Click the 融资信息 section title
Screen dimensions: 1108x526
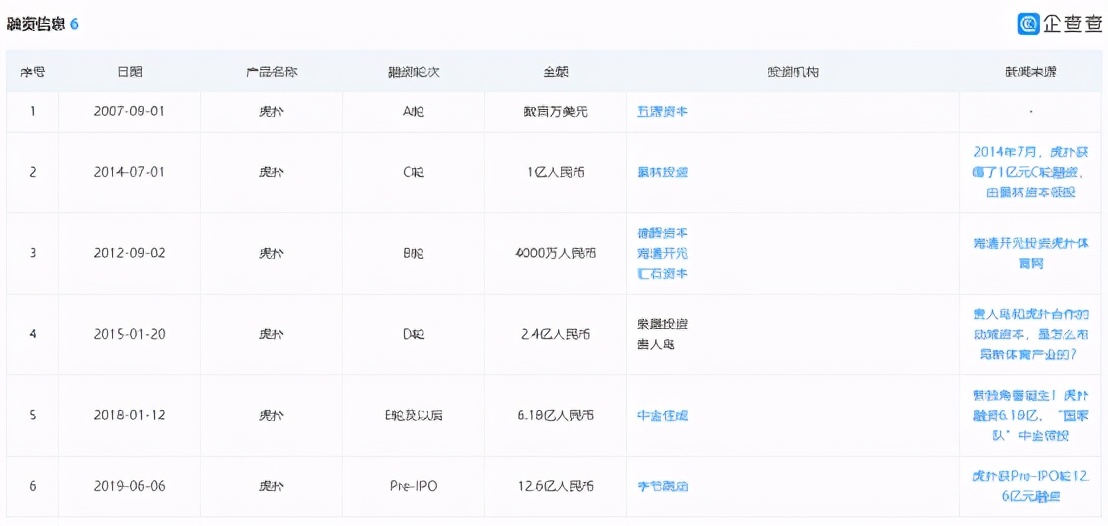[x=36, y=24]
